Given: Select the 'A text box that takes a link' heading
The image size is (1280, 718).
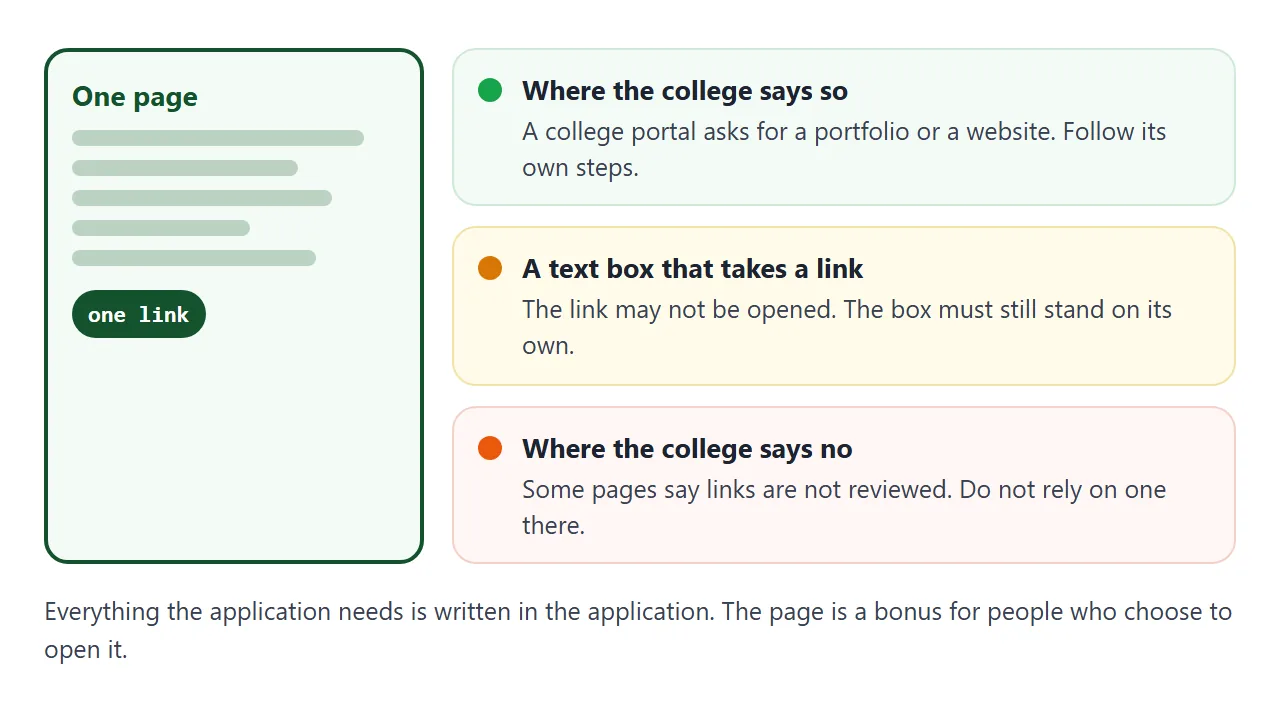Looking at the screenshot, I should click(693, 269).
